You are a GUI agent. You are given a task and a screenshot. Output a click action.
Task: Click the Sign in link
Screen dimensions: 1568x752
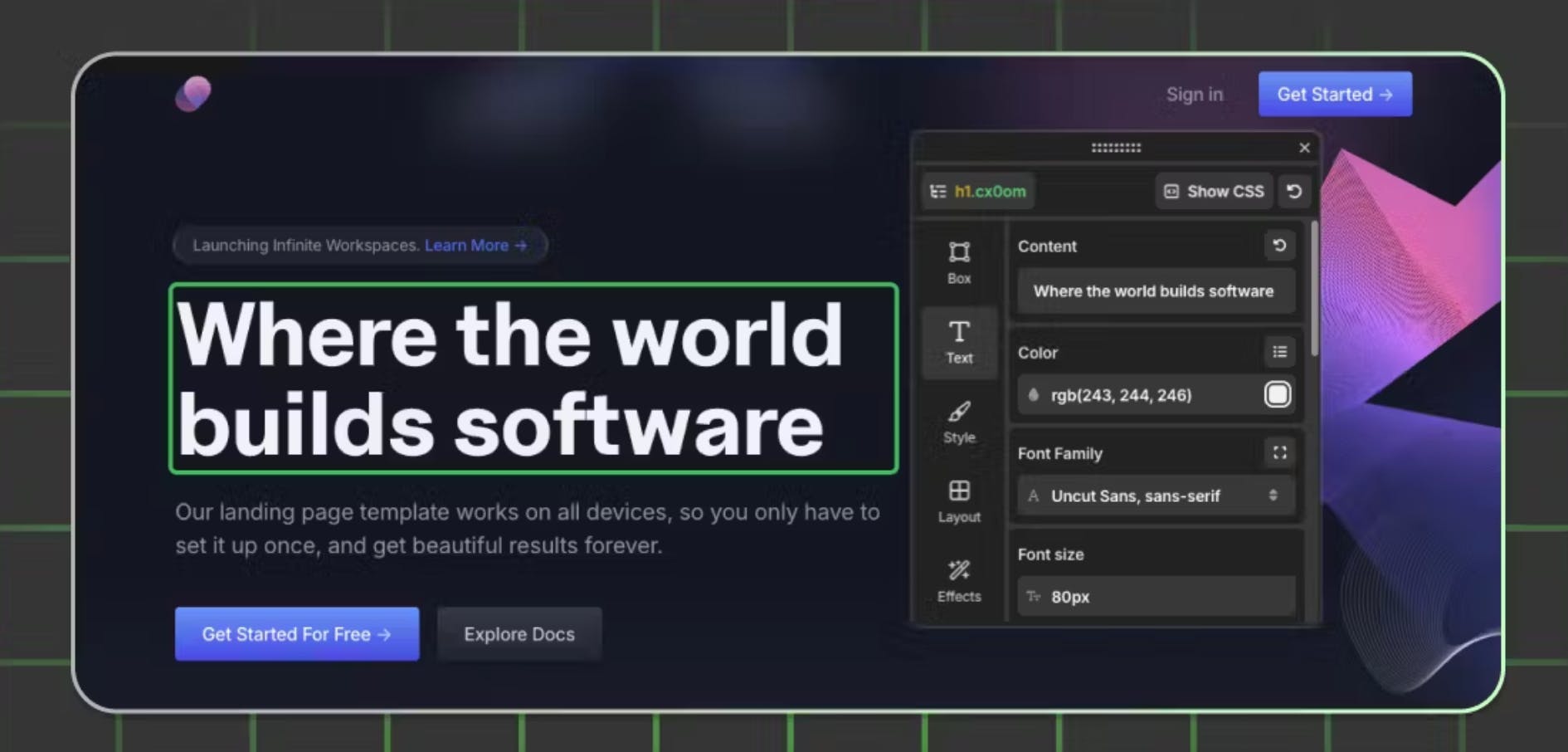[1195, 95]
